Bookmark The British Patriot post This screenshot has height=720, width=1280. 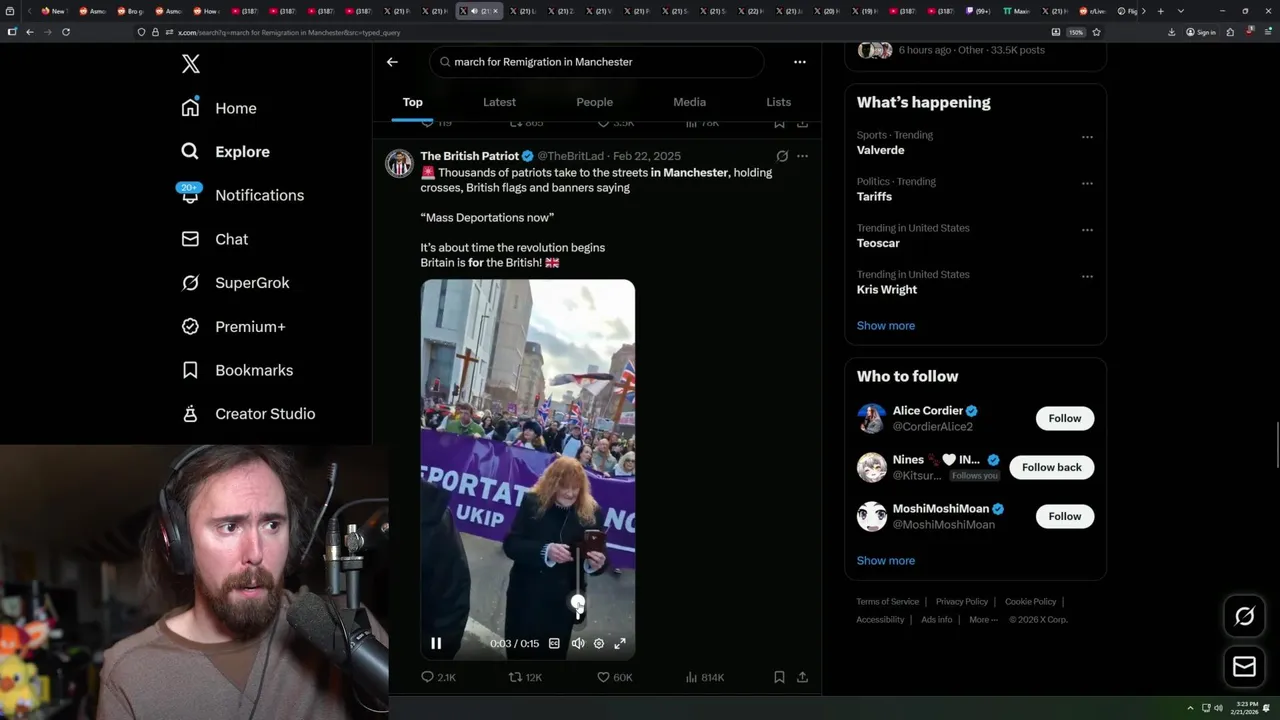pos(779,677)
